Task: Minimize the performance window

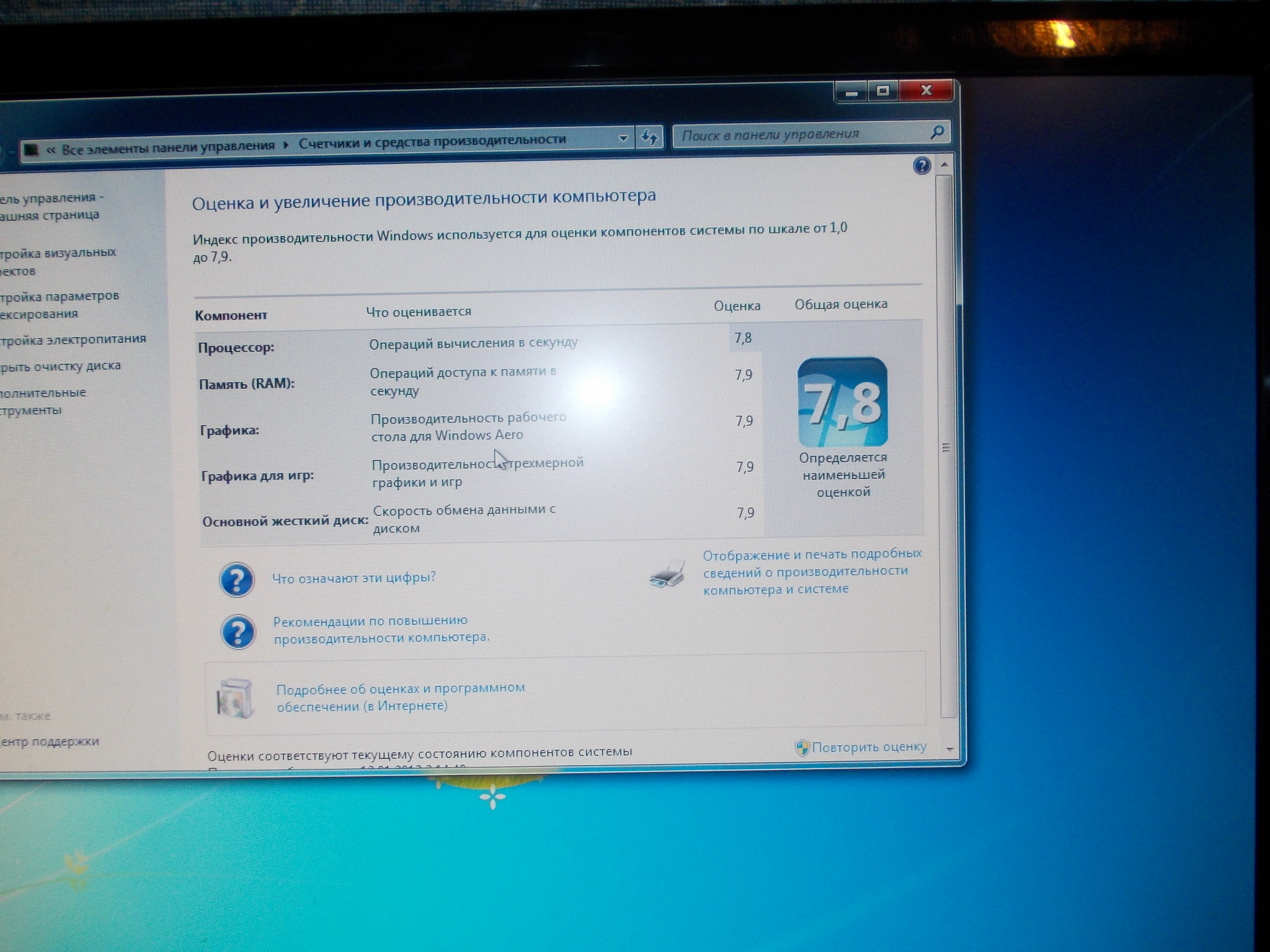Action: click(852, 93)
